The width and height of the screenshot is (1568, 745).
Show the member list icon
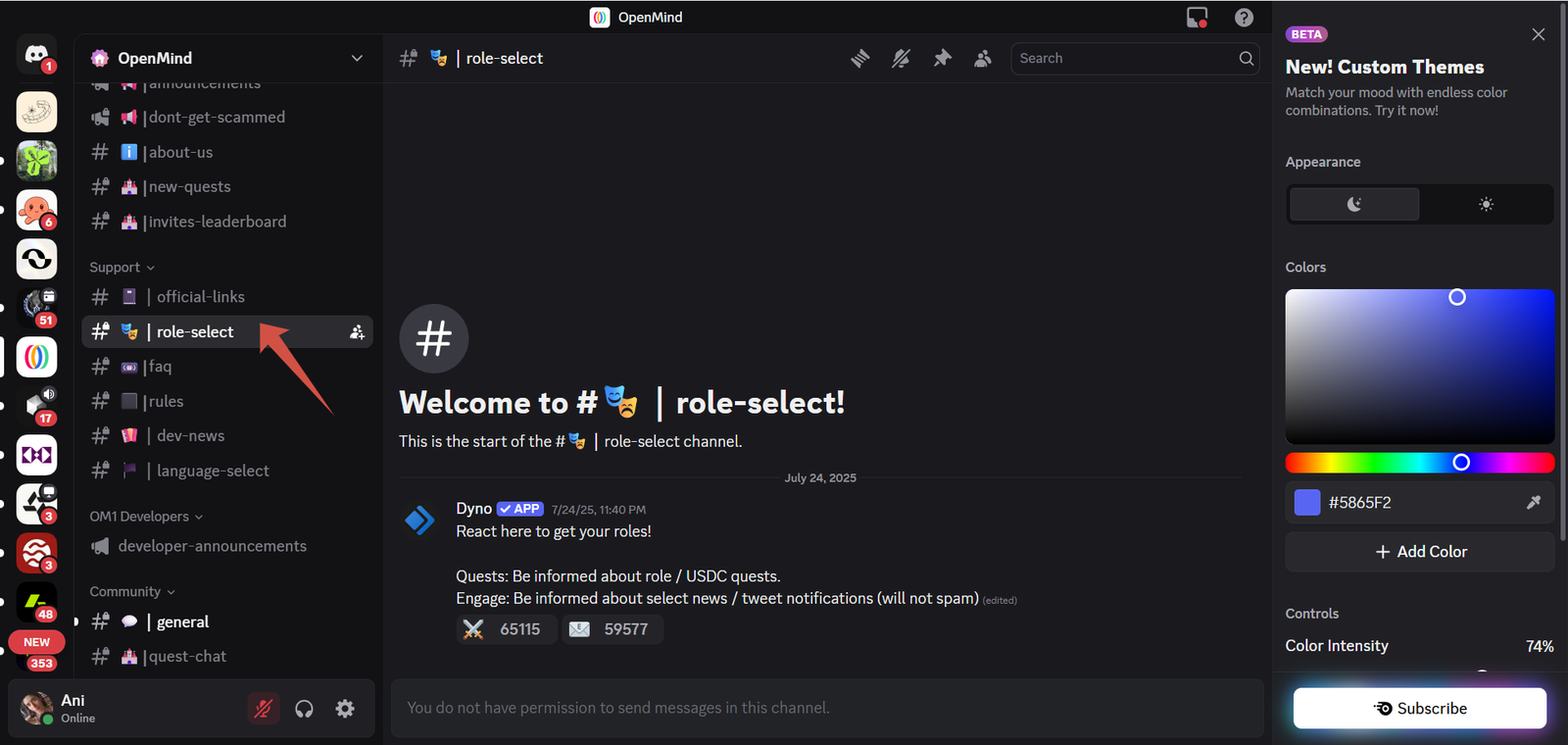tap(983, 59)
